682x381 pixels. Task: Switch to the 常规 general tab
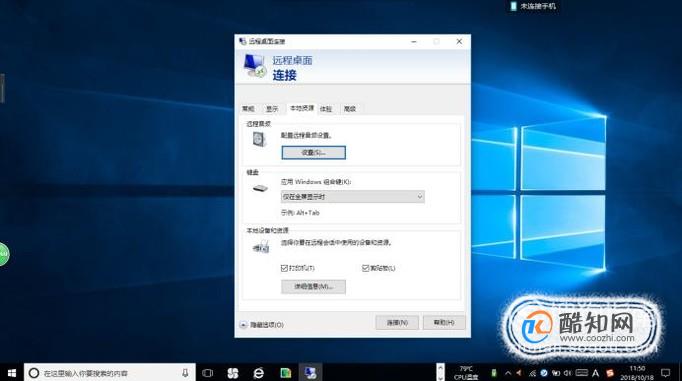[x=248, y=109]
